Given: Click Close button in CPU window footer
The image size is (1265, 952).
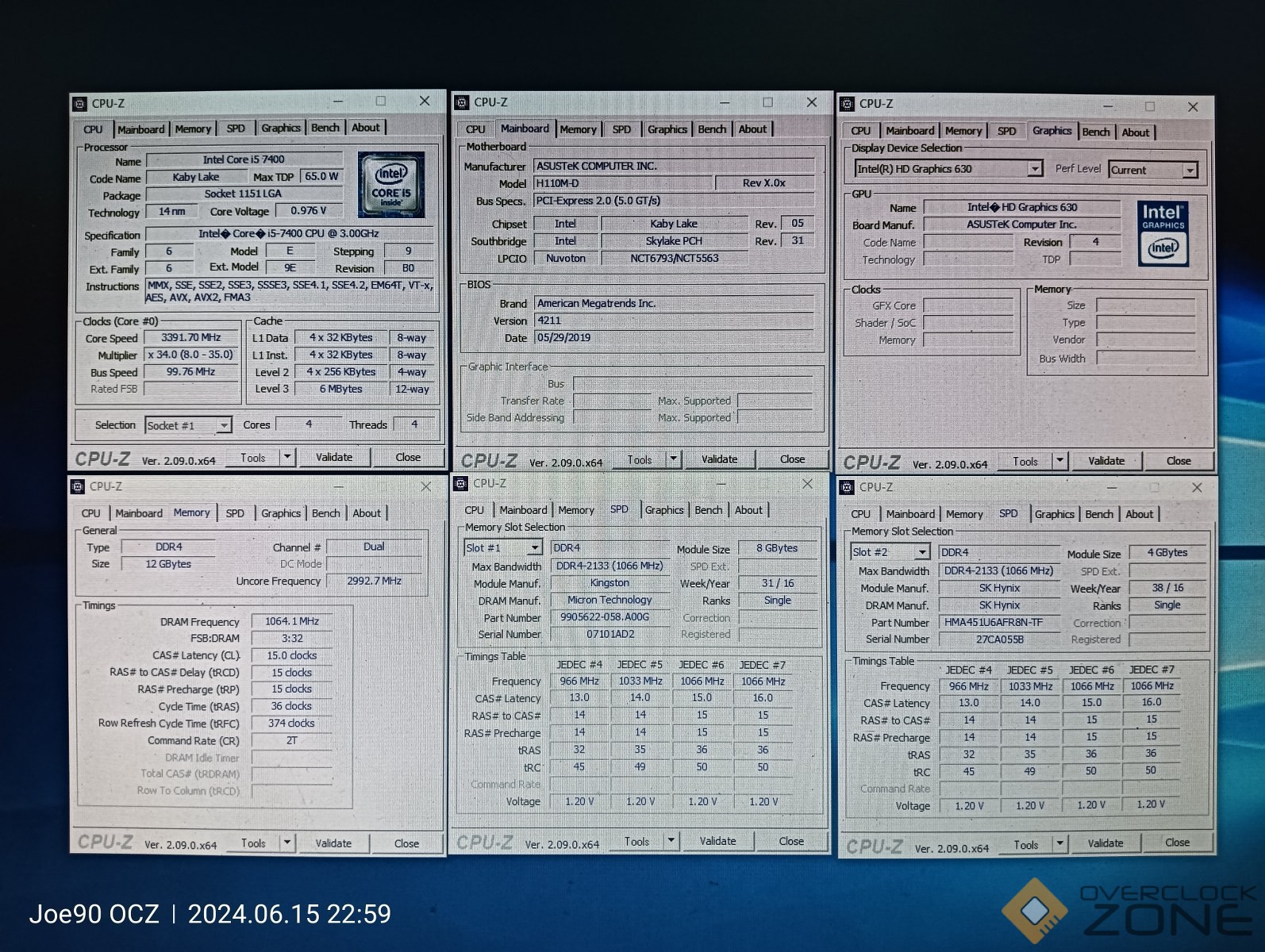Looking at the screenshot, I should (x=408, y=458).
